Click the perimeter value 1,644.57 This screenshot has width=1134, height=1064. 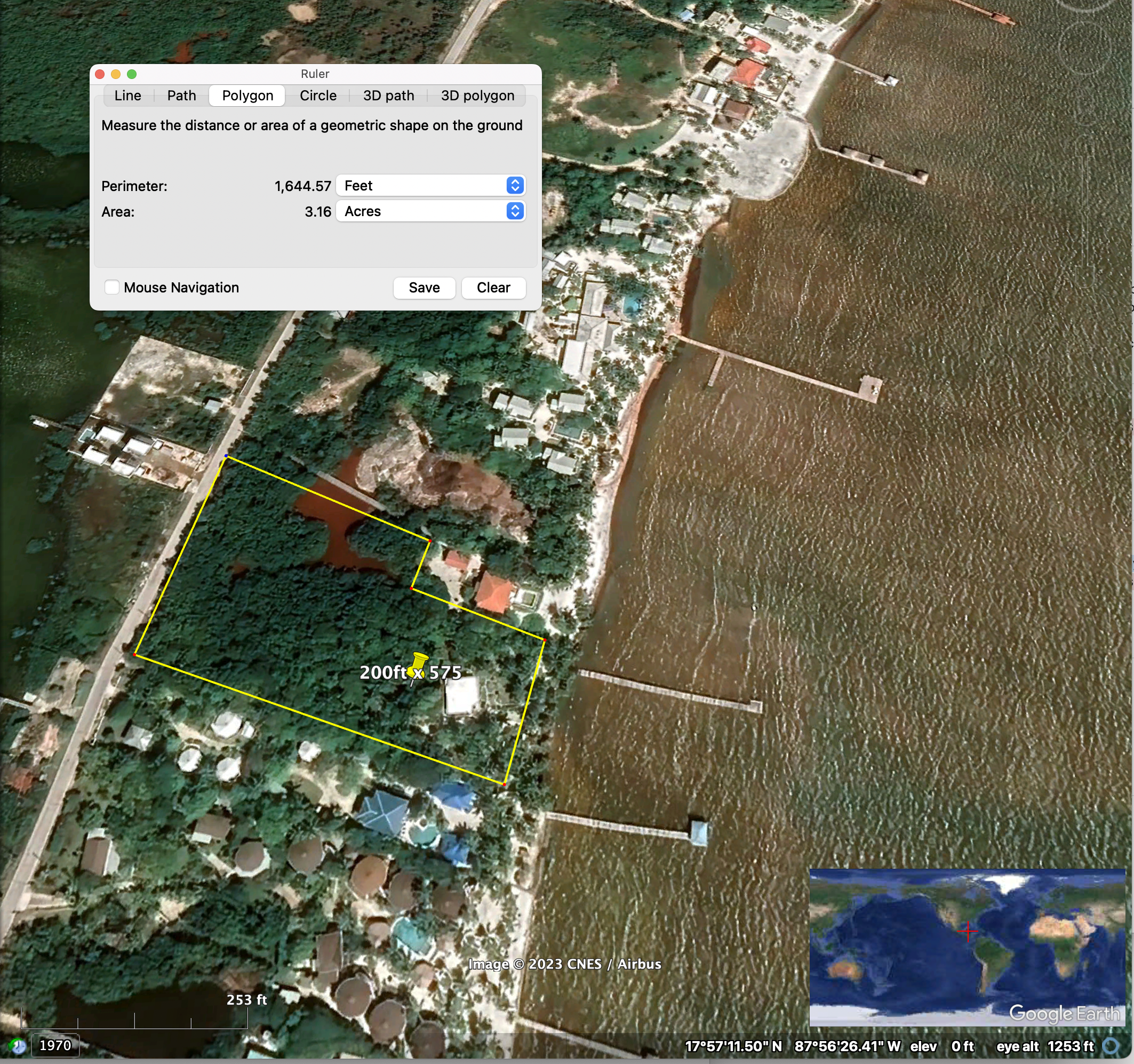pyautogui.click(x=303, y=186)
